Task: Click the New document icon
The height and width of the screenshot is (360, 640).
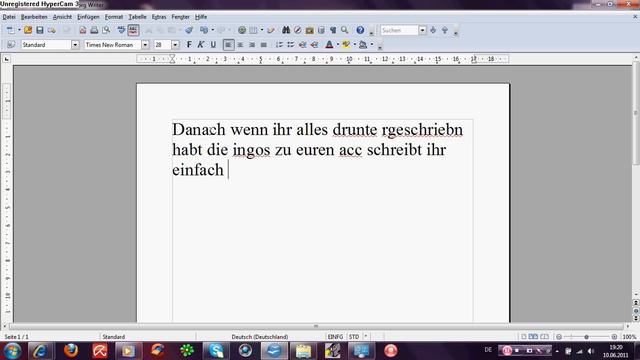Action: 11,30
